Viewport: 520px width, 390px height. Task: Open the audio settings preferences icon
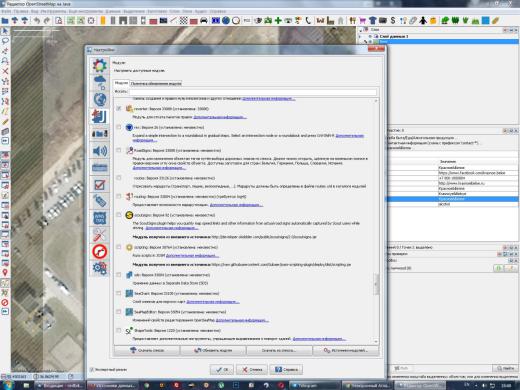coord(100,151)
